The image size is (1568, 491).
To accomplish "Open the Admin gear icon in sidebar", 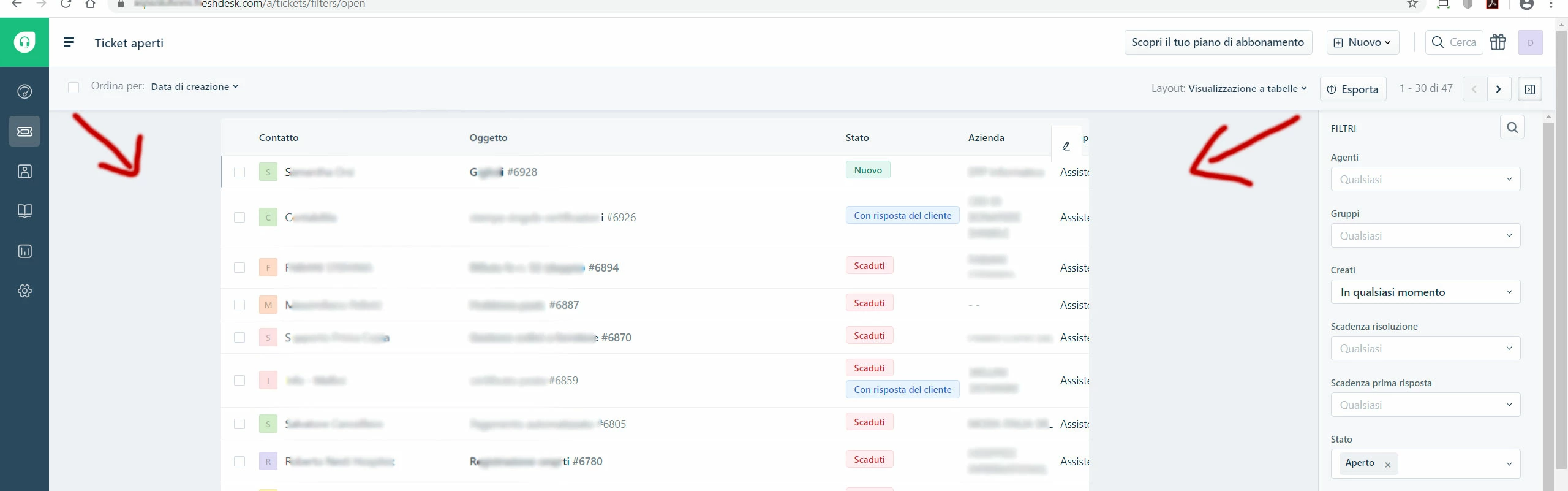I will [24, 291].
